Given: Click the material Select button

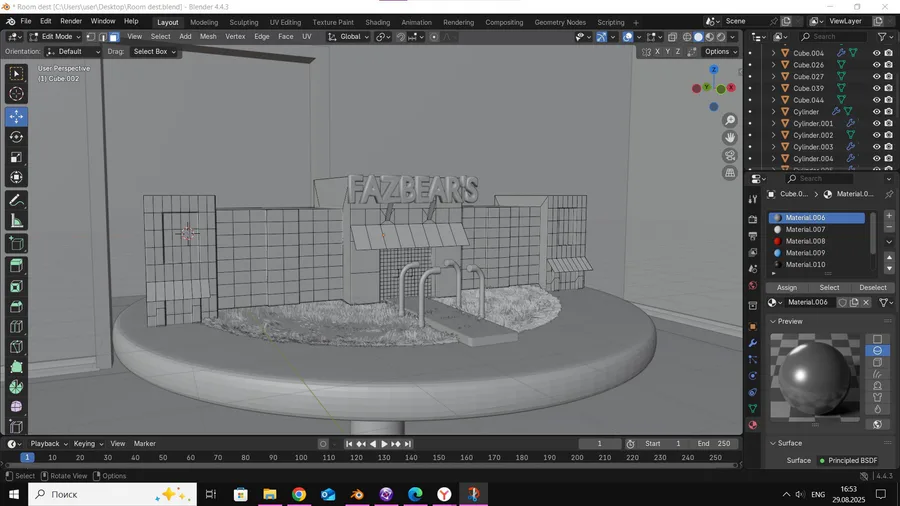Looking at the screenshot, I should (829, 287).
